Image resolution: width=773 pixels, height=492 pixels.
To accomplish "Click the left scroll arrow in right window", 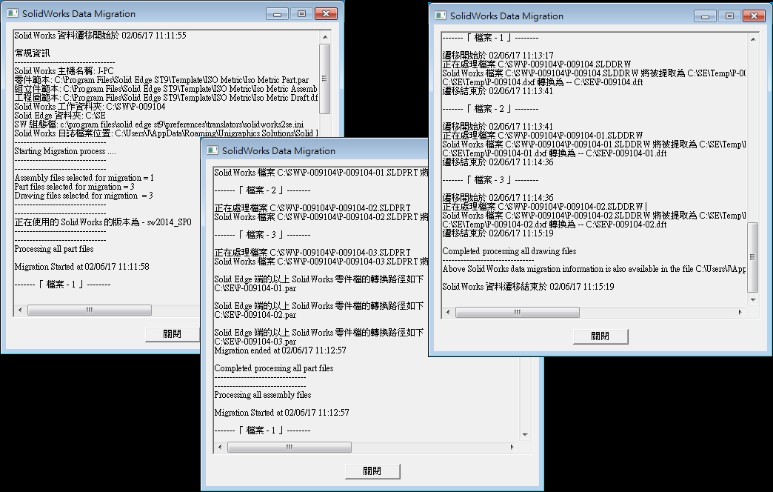I will [x=448, y=313].
